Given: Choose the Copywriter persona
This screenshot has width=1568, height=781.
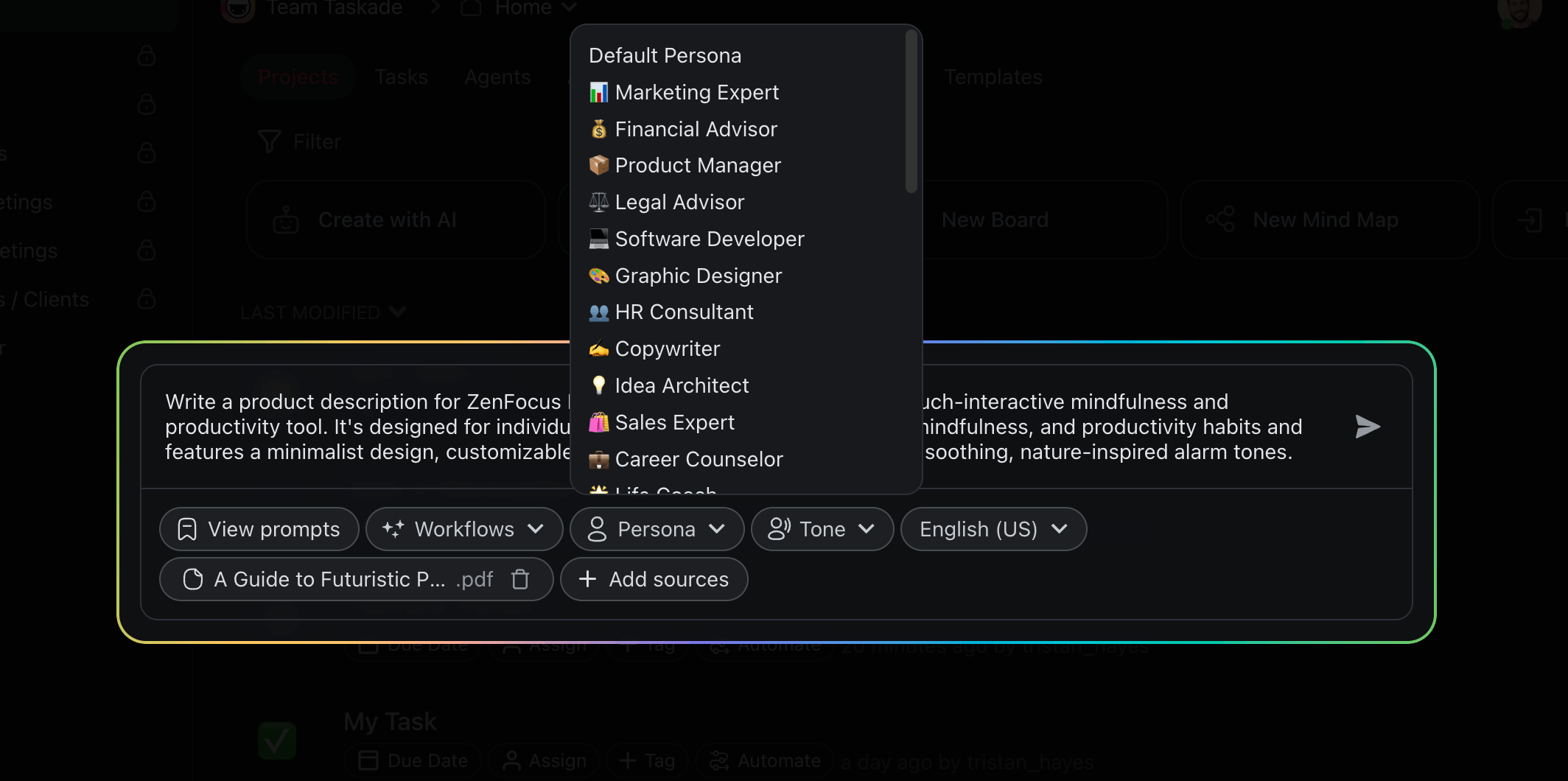Looking at the screenshot, I should tap(667, 349).
